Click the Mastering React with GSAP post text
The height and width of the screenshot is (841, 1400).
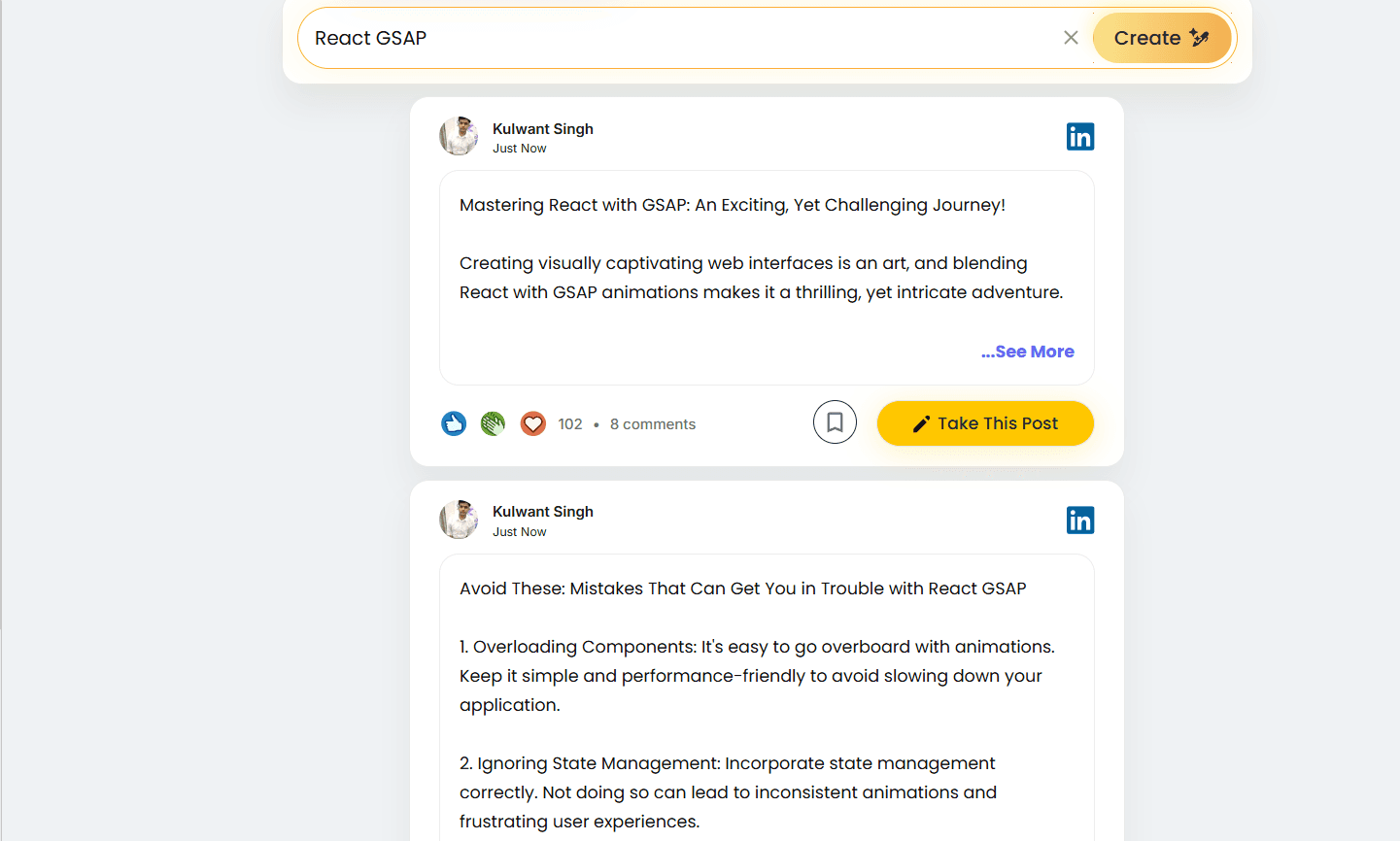point(733,205)
